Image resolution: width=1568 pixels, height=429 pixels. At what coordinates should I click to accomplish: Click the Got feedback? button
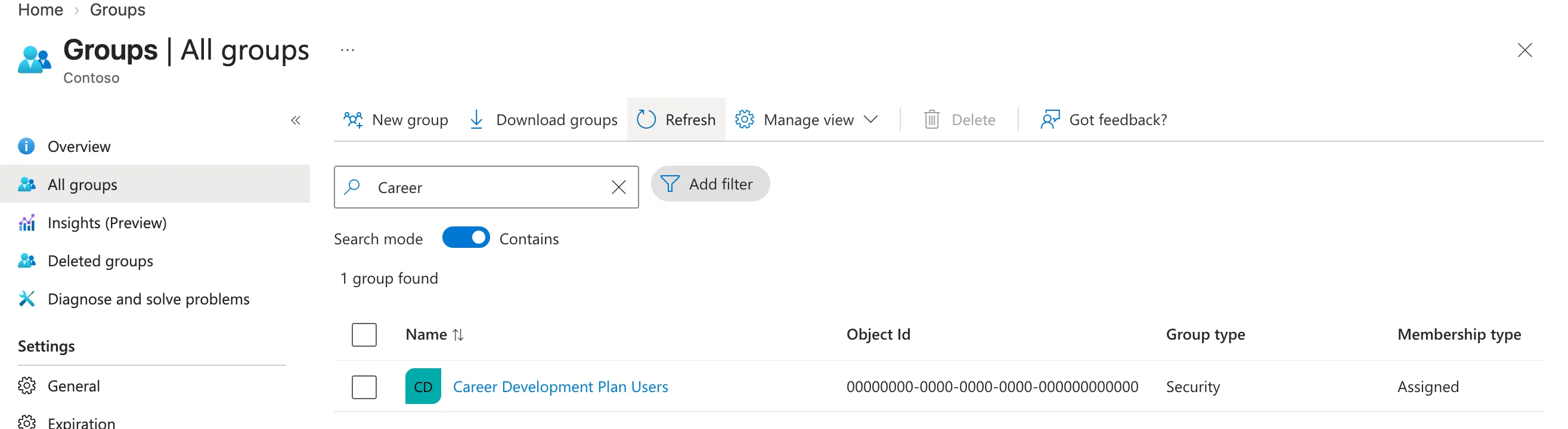(x=1104, y=120)
